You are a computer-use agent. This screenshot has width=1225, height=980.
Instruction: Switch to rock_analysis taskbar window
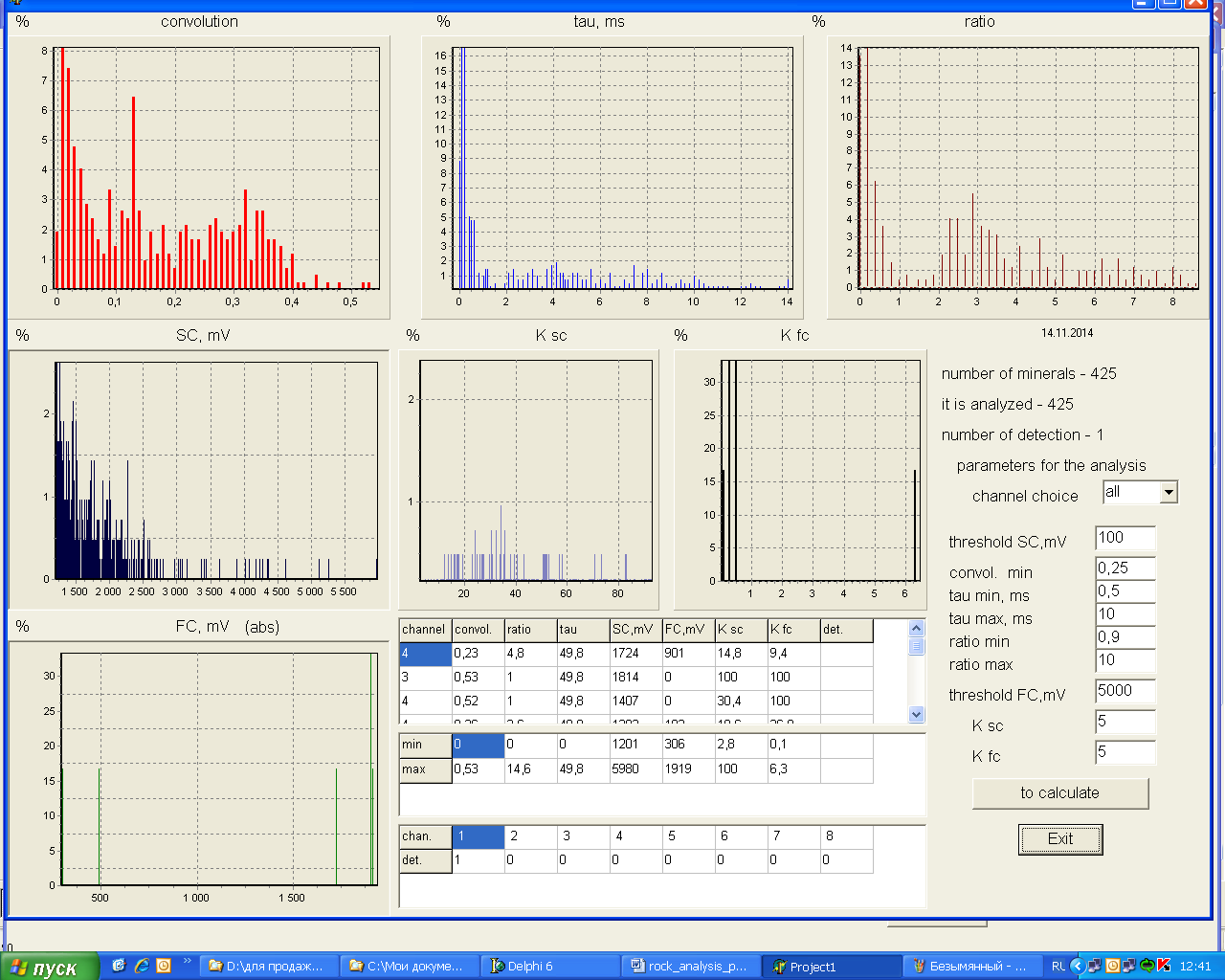(x=689, y=967)
